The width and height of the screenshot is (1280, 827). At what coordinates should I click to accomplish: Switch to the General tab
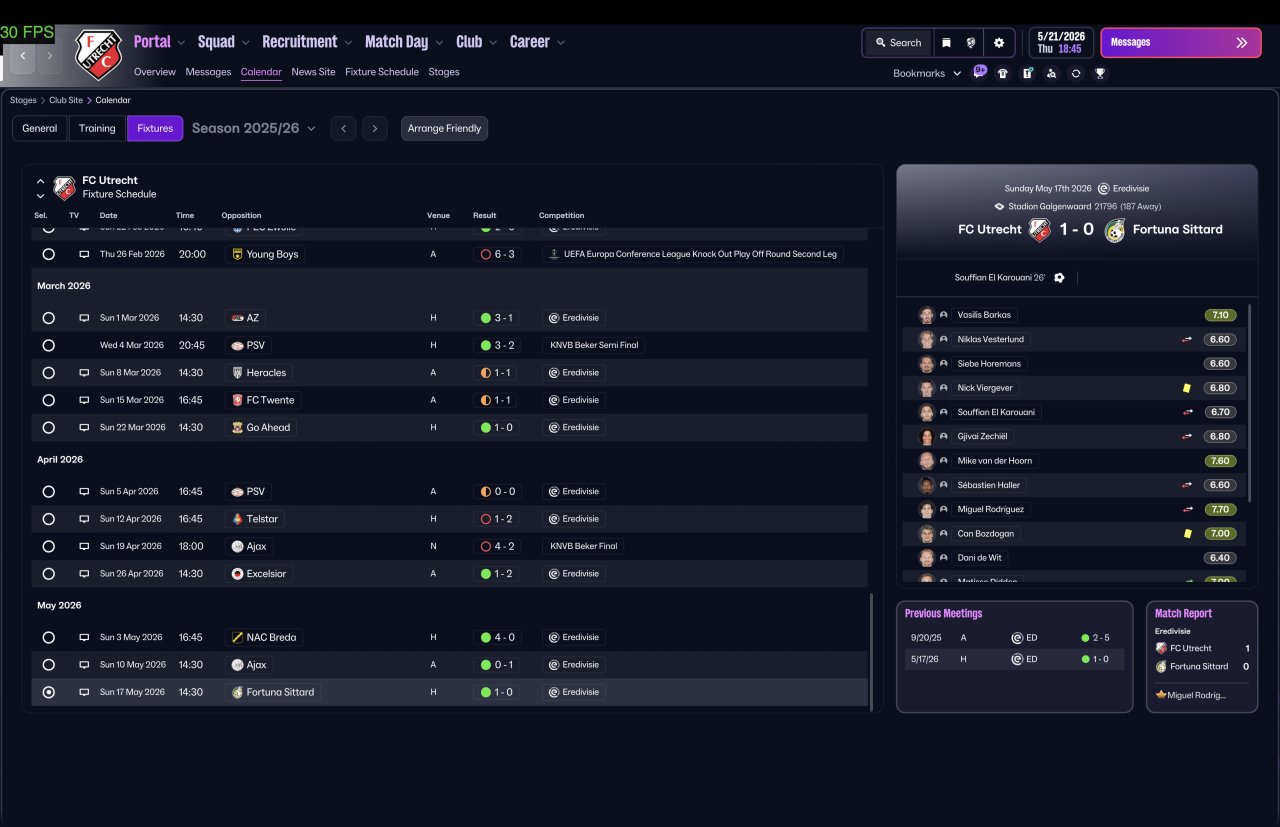(x=40, y=128)
